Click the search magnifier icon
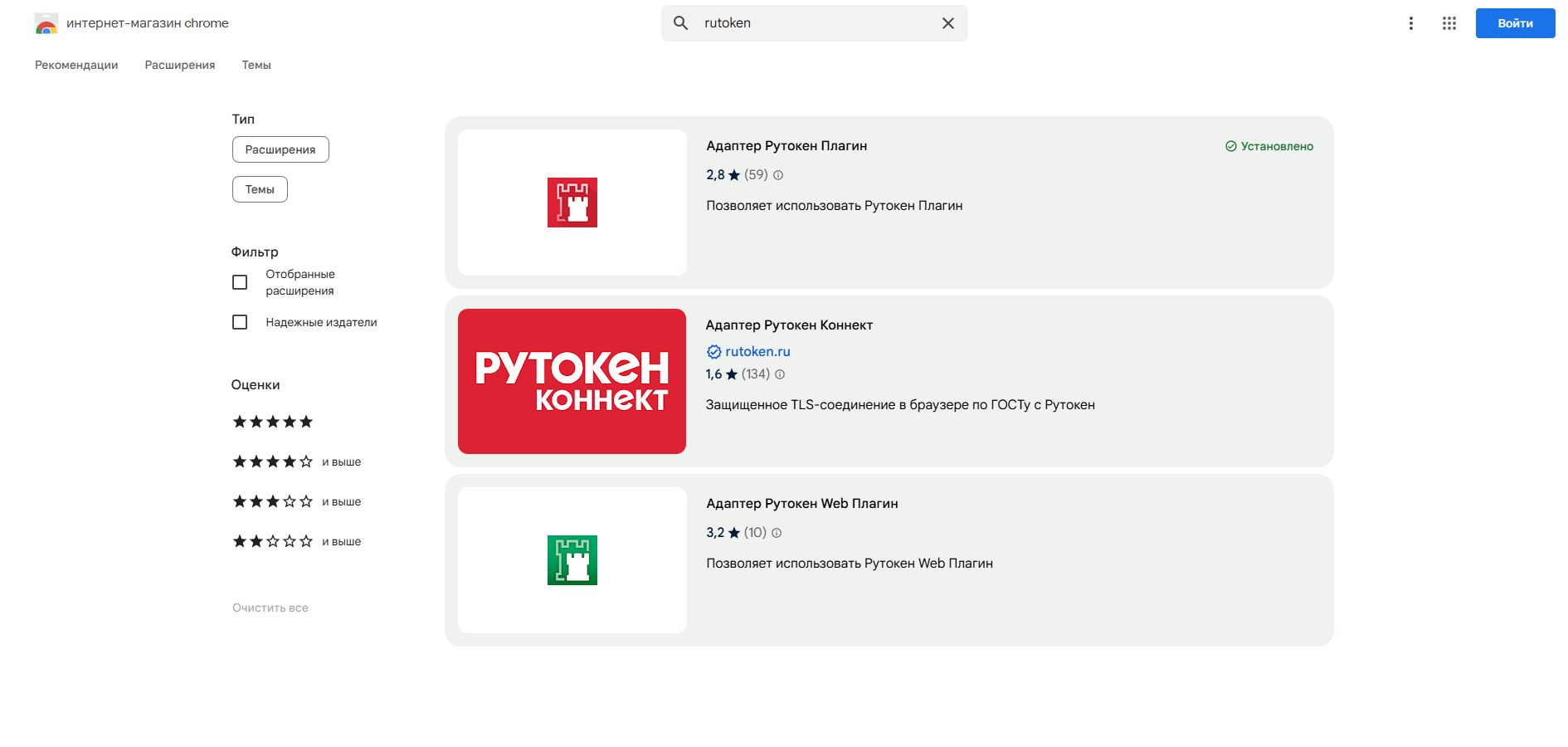This screenshot has height=747, width=1568. 680,23
